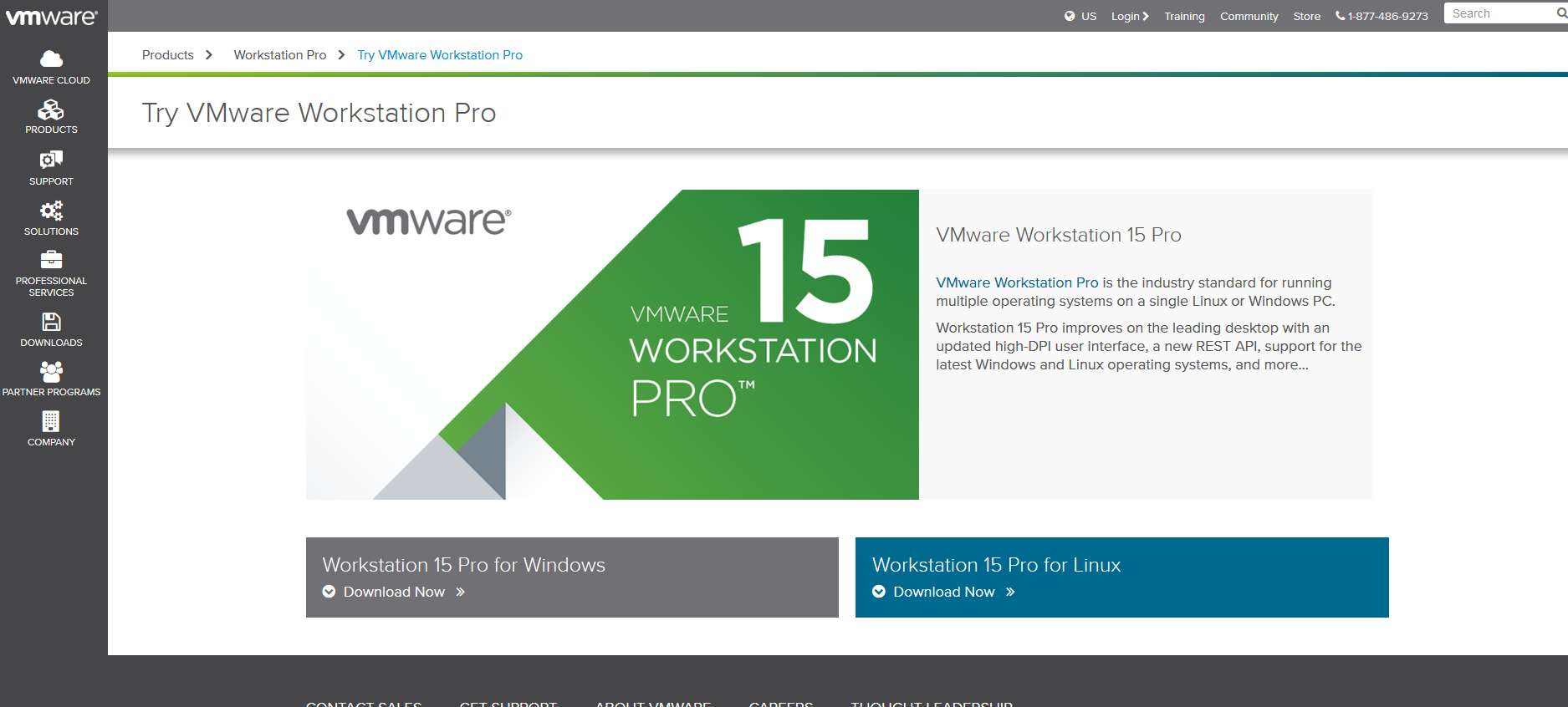The width and height of the screenshot is (1568, 707).
Task: Open the Training menu link
Action: click(1184, 16)
